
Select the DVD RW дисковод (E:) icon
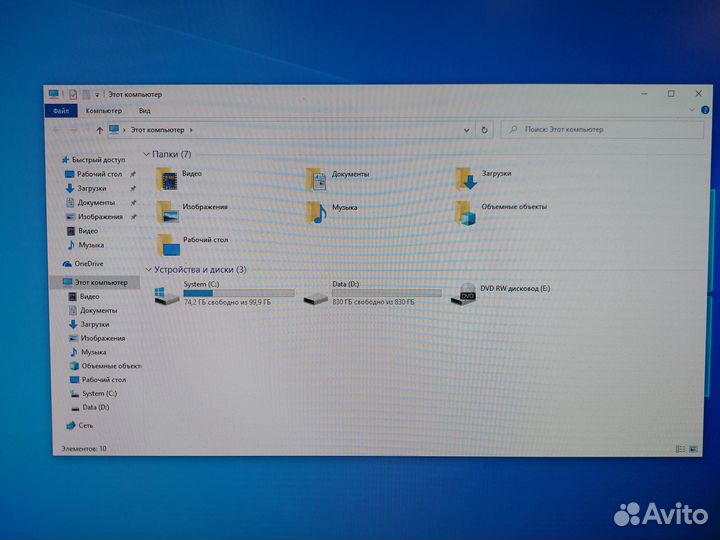[463, 294]
